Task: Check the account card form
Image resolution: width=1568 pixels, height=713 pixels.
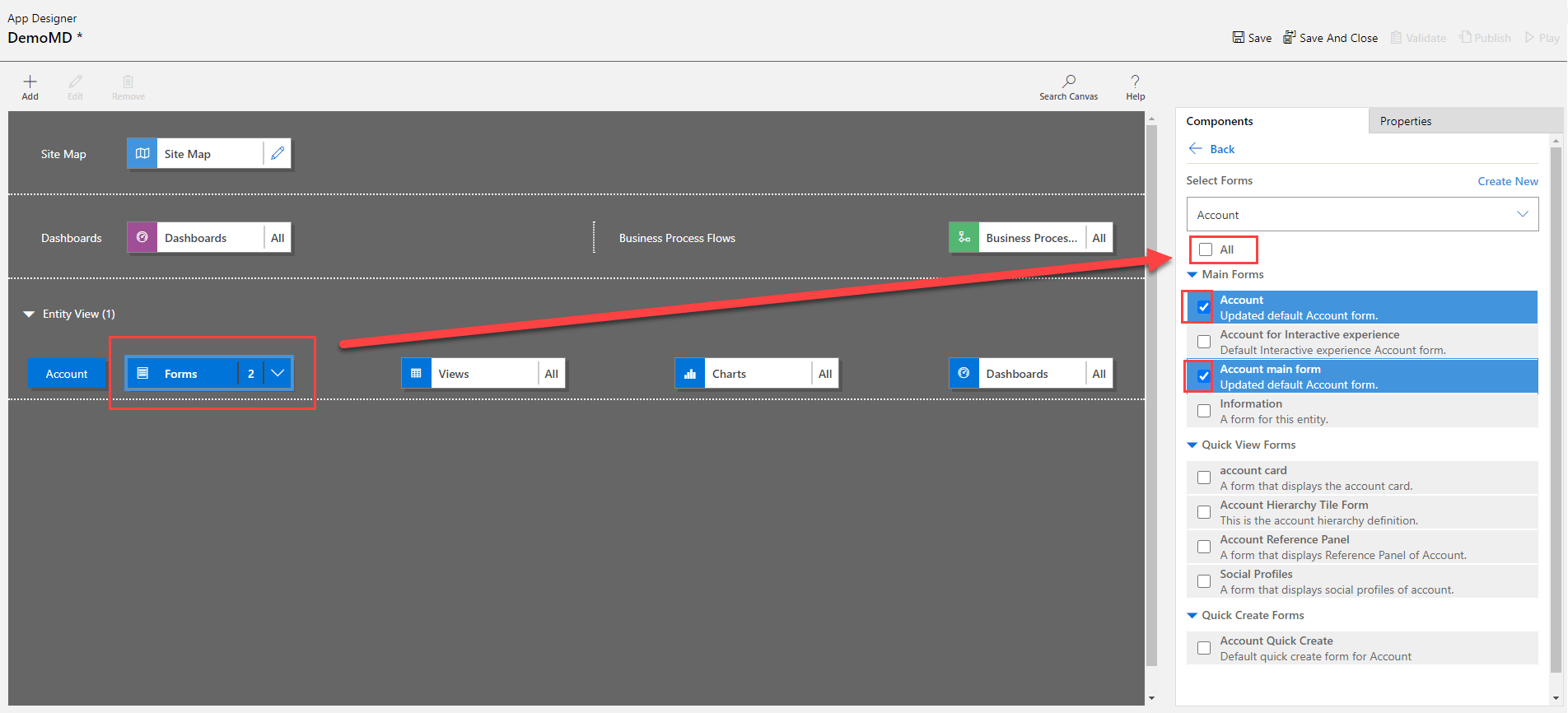Action: (1203, 478)
